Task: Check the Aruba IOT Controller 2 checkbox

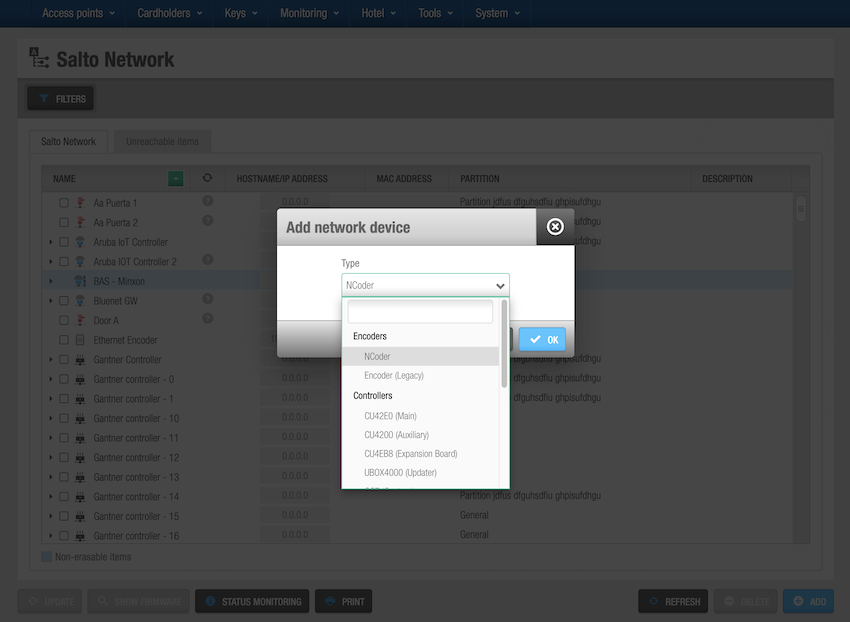Action: (x=64, y=261)
